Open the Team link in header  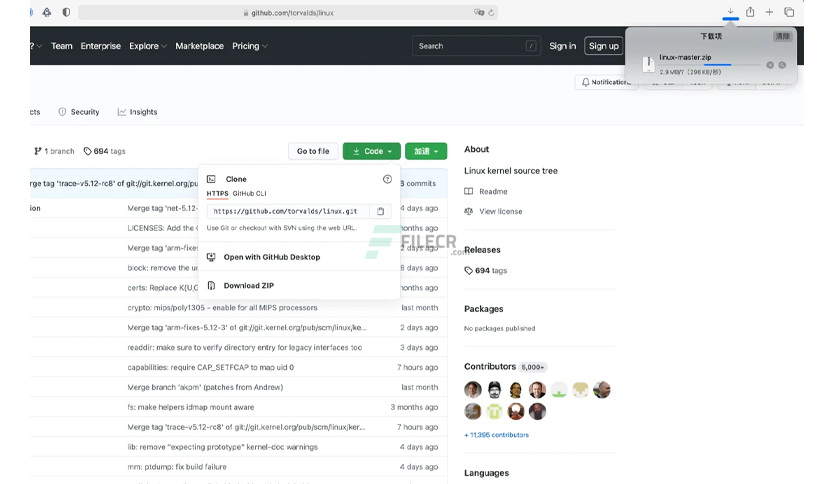[x=62, y=46]
